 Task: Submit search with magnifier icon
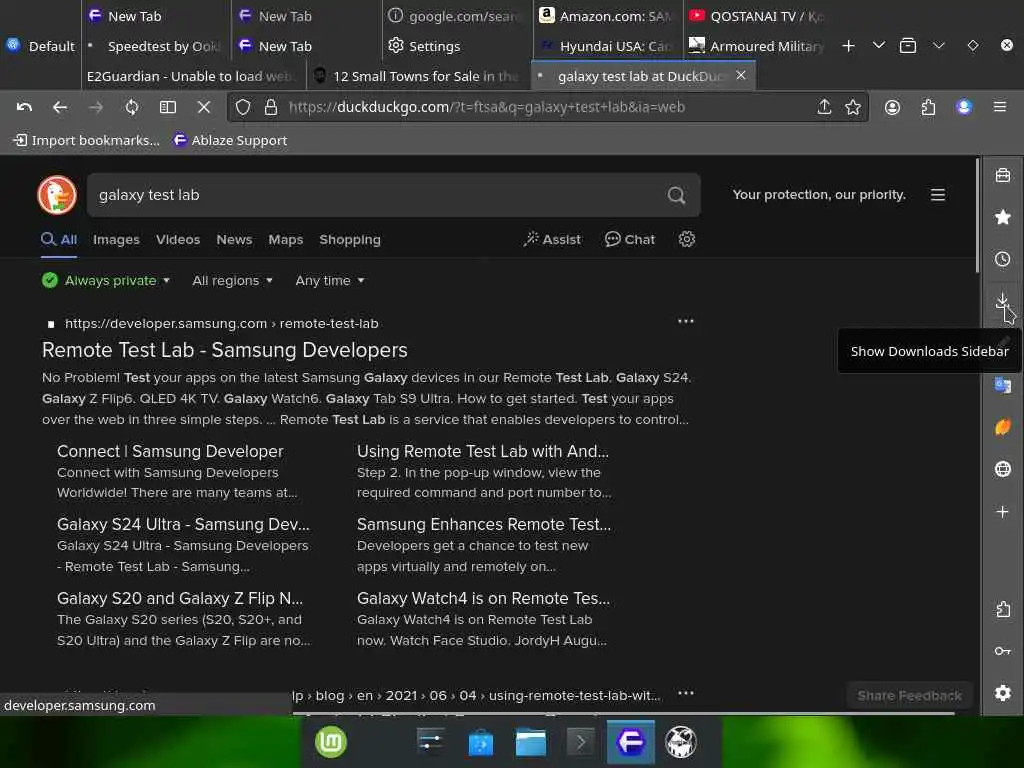coord(676,195)
